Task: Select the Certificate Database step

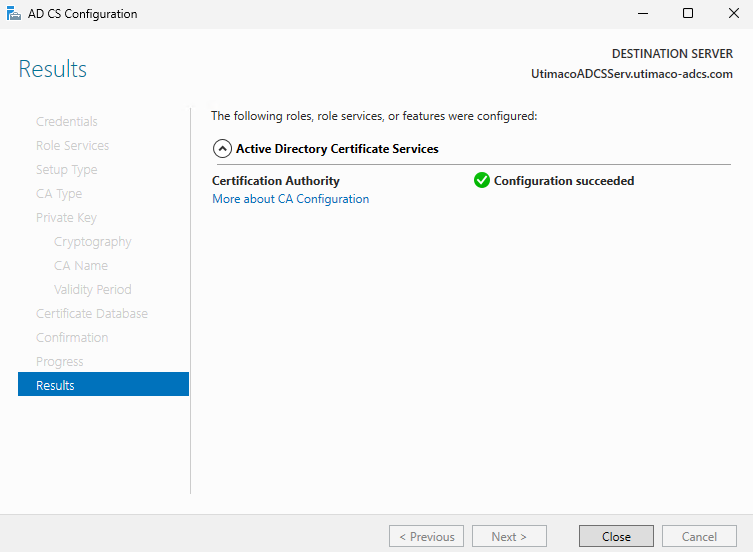Action: click(x=91, y=314)
